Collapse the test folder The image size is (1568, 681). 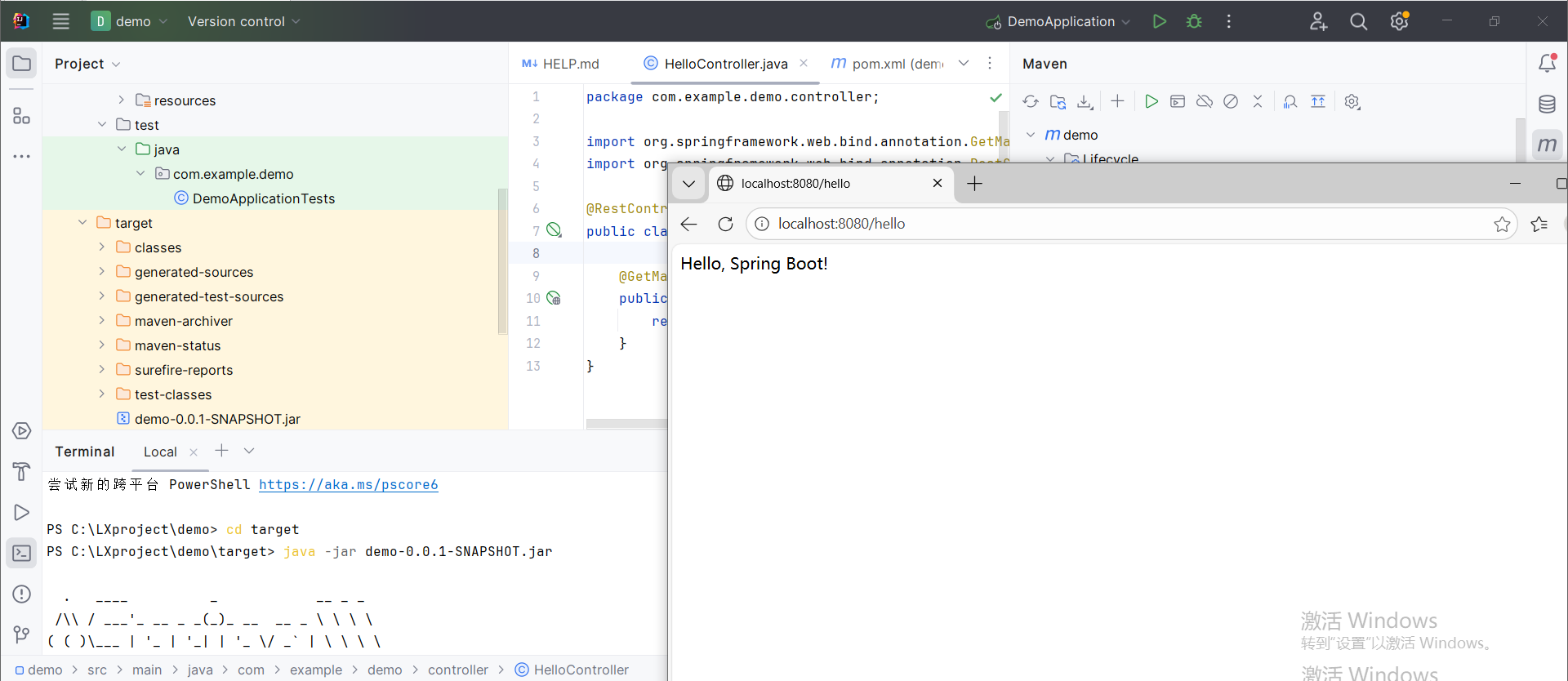pyautogui.click(x=101, y=124)
